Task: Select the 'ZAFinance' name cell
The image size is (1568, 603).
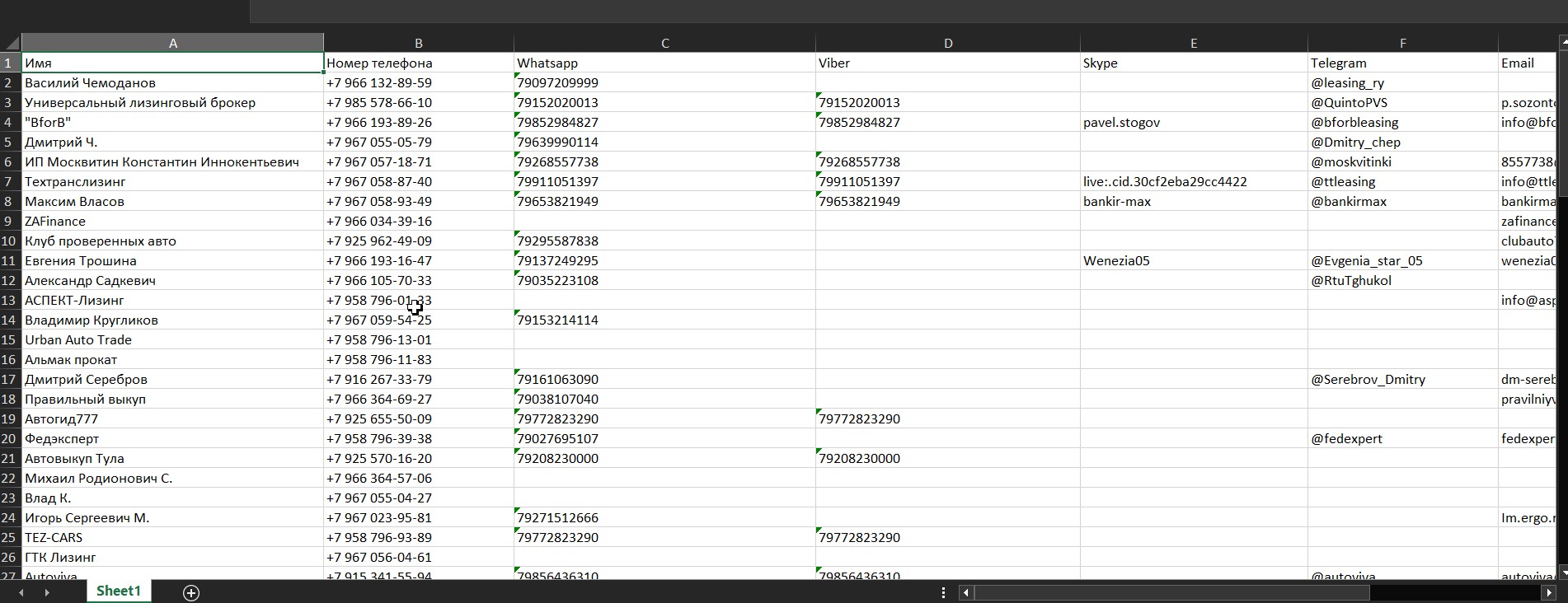Action: coord(173,221)
